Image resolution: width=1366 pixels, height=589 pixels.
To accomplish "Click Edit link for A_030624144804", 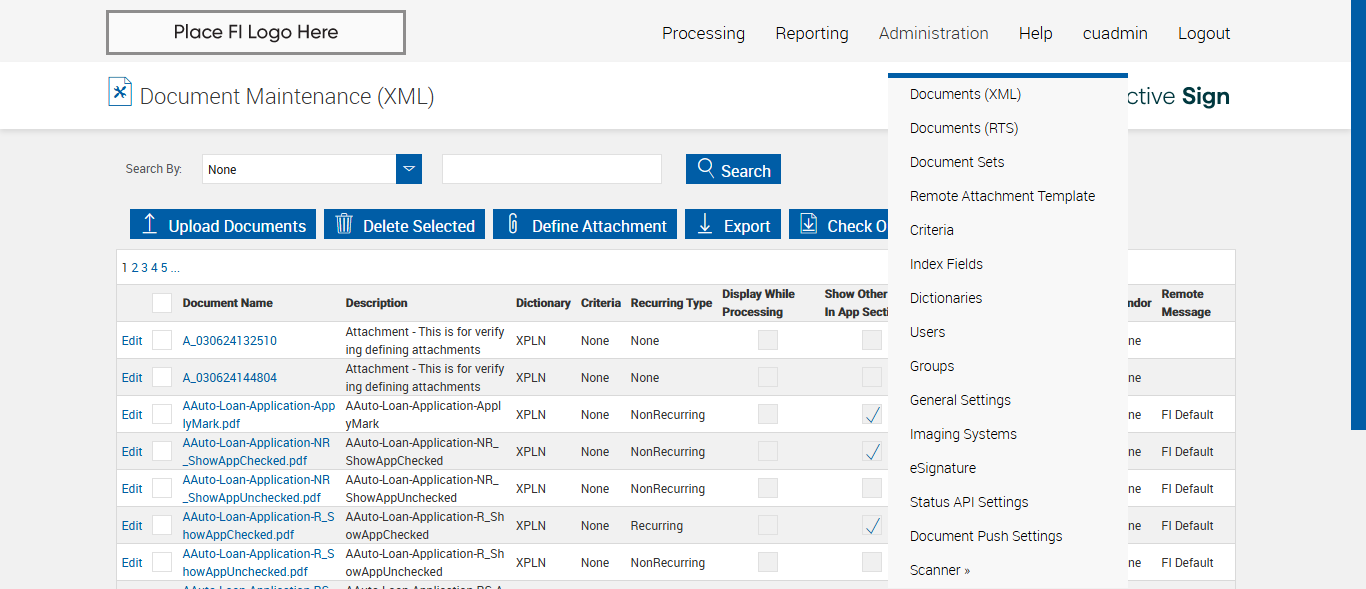I will click(x=132, y=378).
